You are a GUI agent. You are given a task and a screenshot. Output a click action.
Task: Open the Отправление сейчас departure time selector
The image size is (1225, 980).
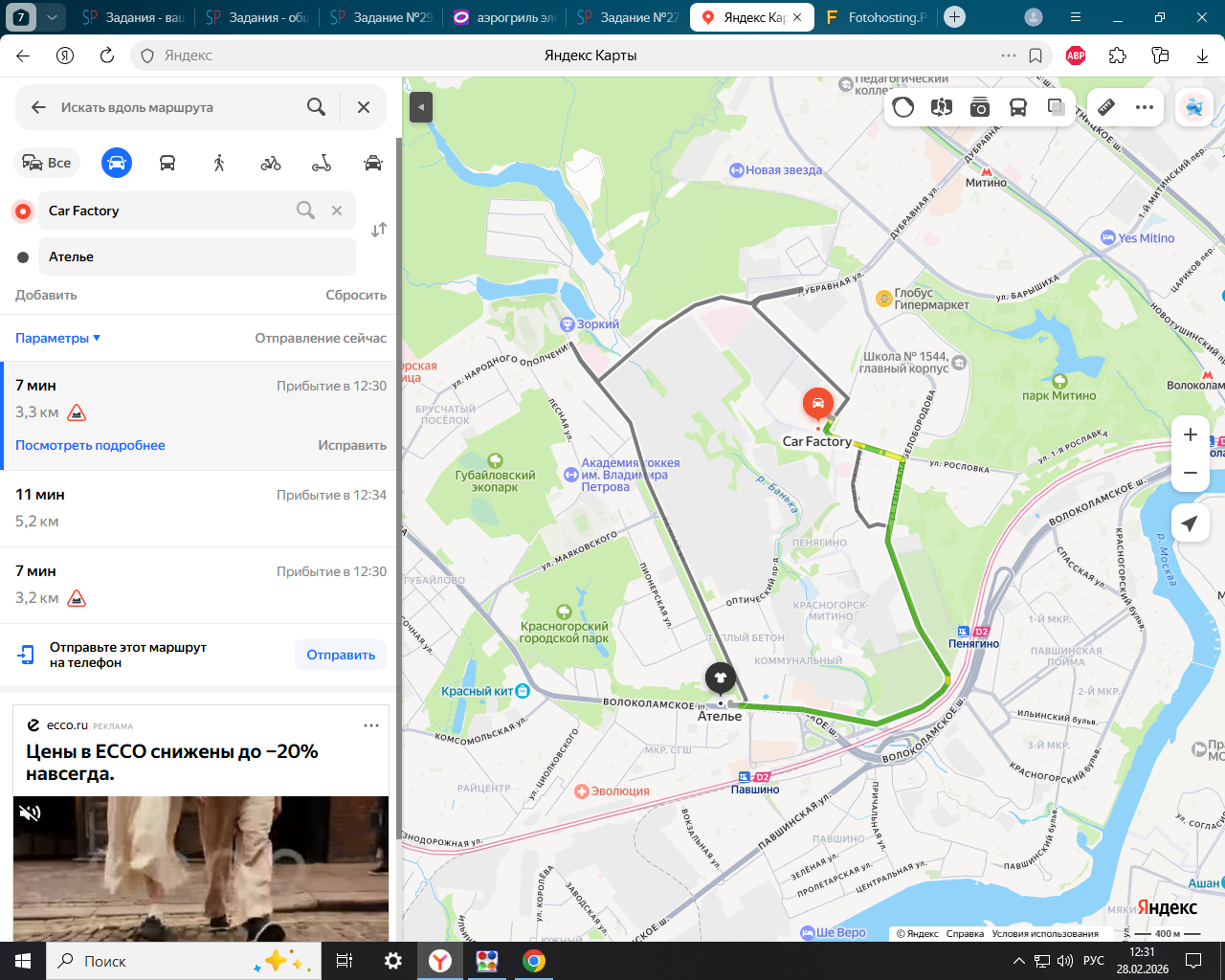[x=321, y=338]
